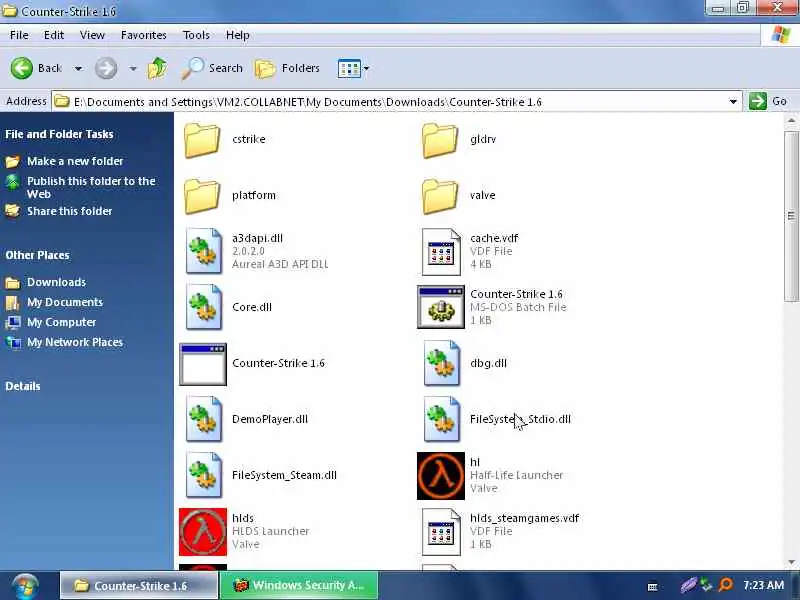Open the File menu
Screen dimensions: 800x600
click(x=19, y=35)
